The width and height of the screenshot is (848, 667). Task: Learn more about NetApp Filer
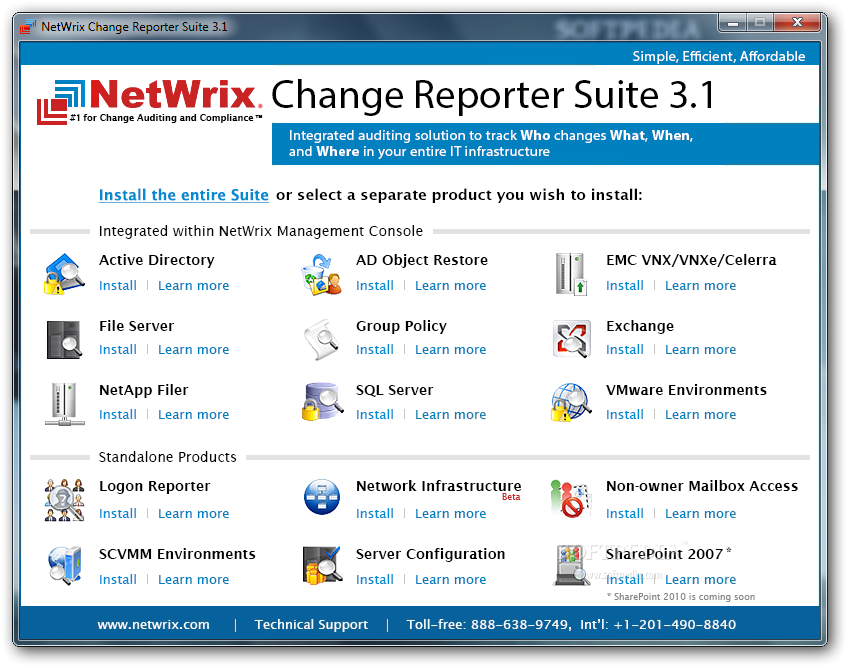pyautogui.click(x=194, y=414)
